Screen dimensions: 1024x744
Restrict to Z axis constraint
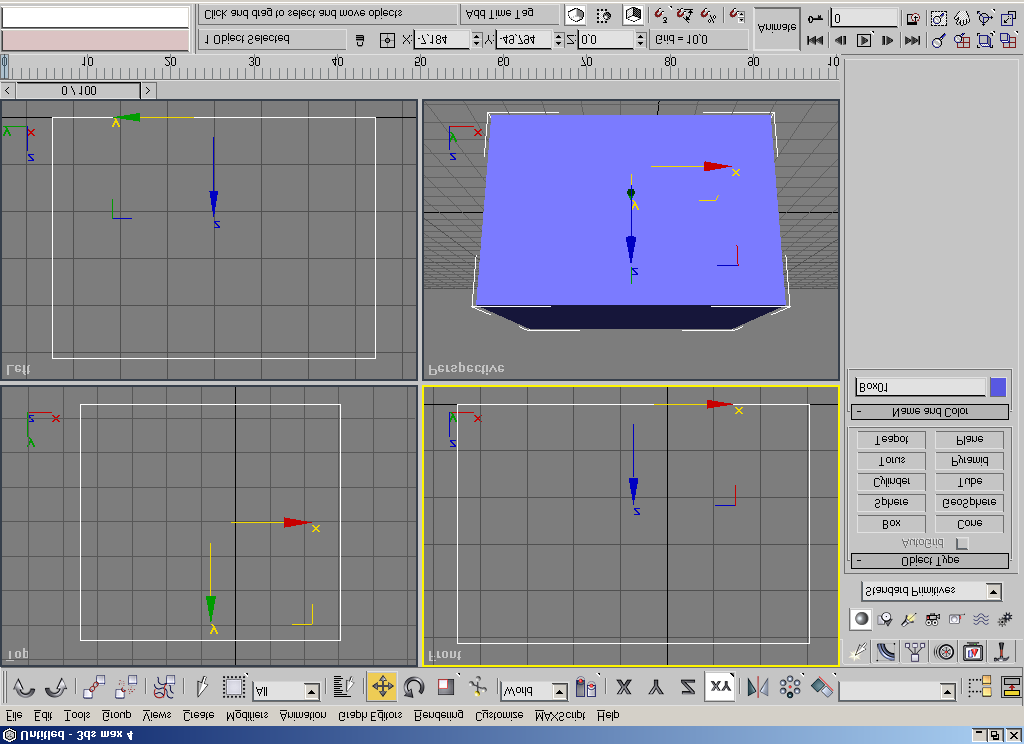click(688, 687)
